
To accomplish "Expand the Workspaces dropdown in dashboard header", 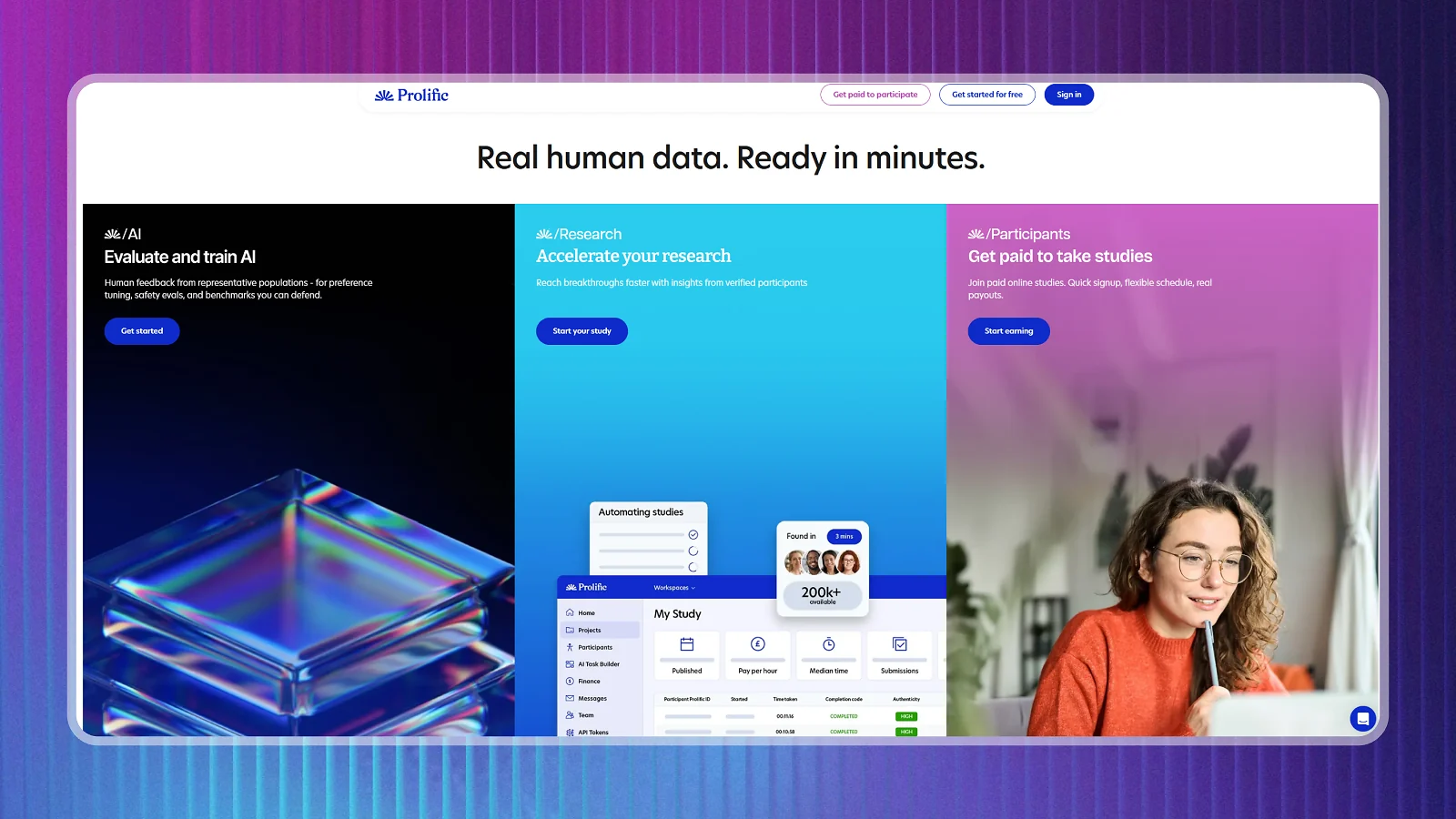I will [x=674, y=588].
